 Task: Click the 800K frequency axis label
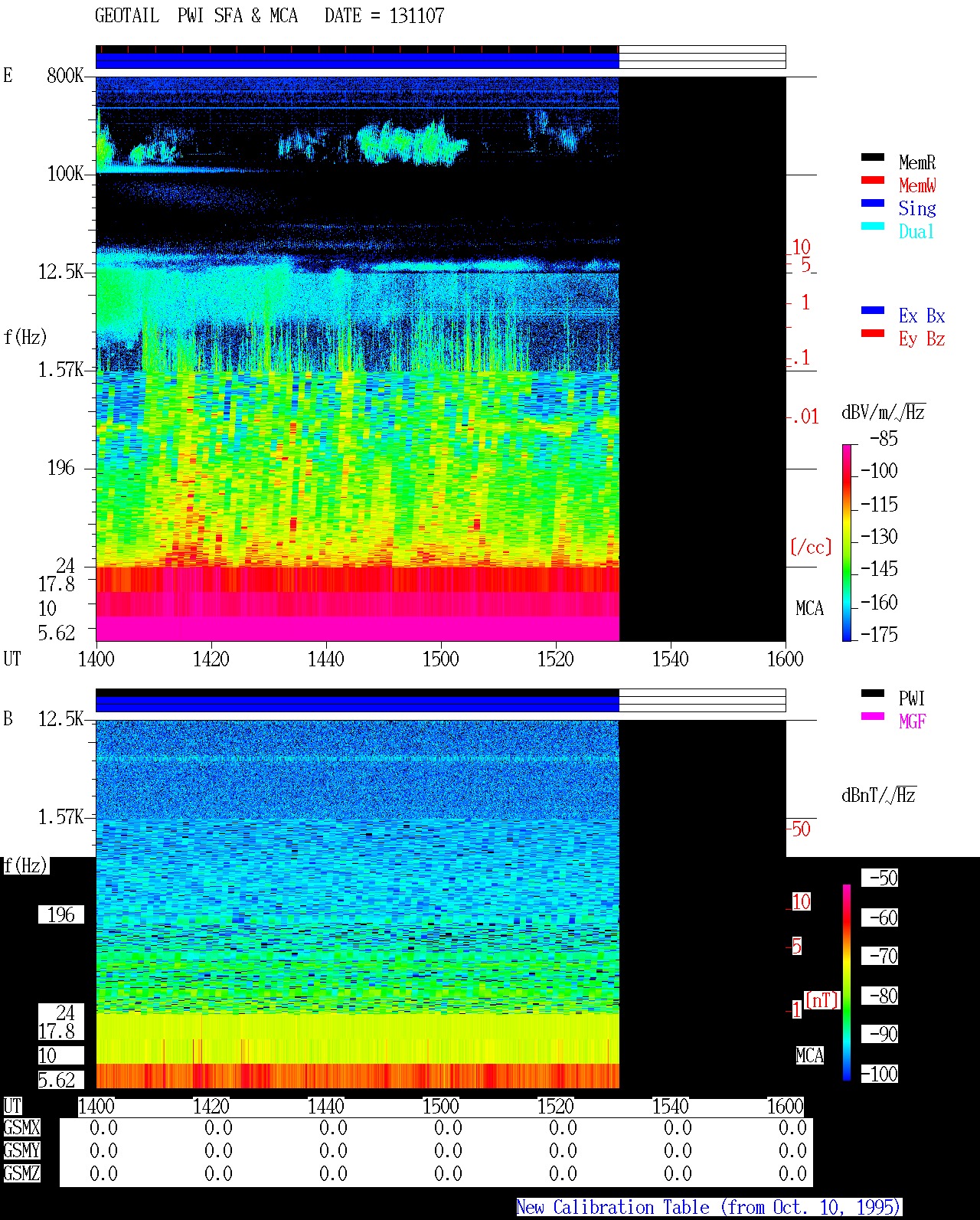coord(65,75)
